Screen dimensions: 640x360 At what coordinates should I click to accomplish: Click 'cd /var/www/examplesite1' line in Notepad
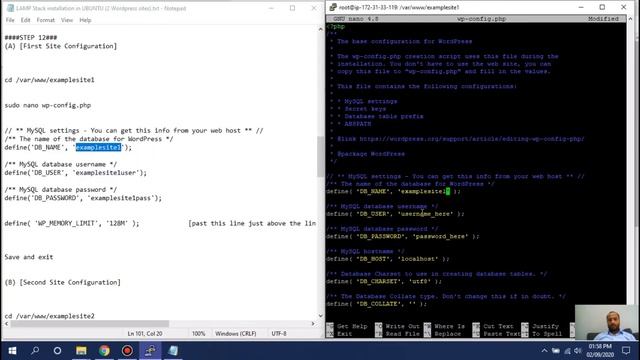(x=49, y=80)
